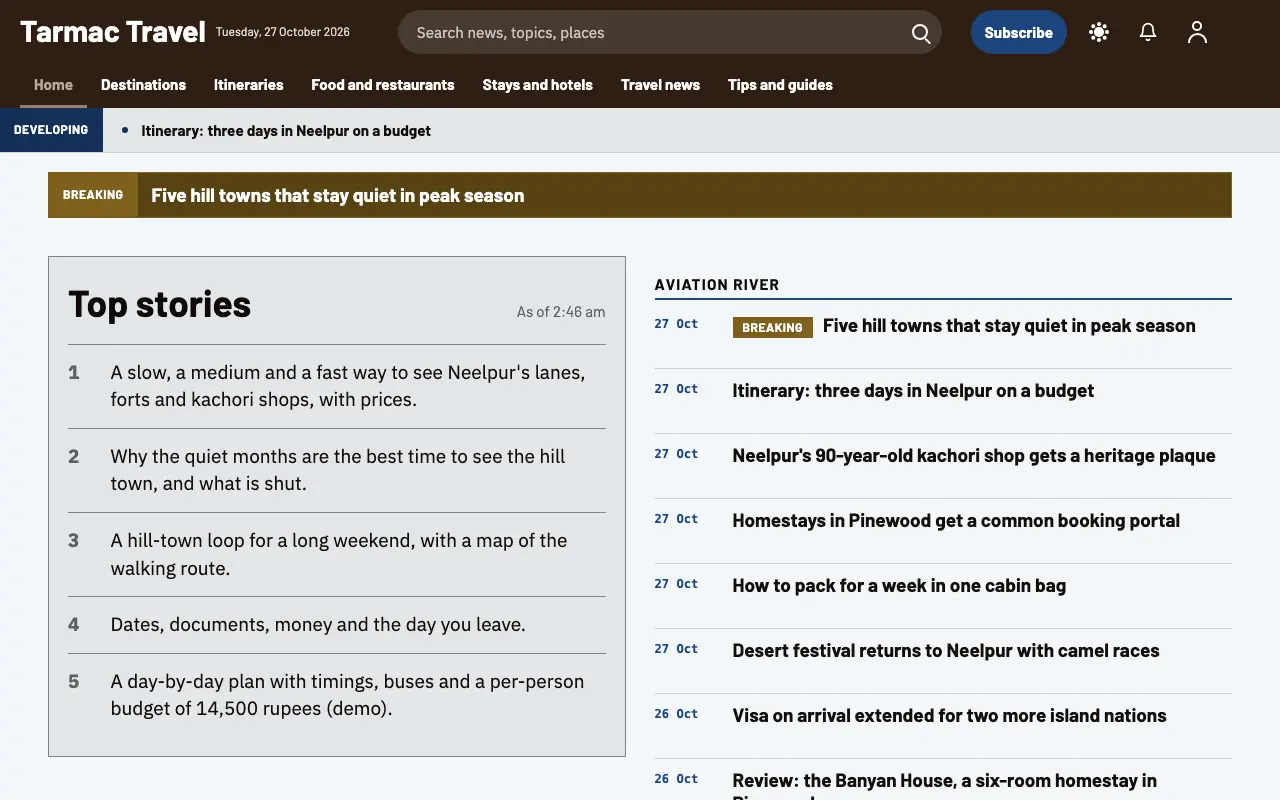
Task: Click the BREAKING badge in Aviation River
Action: pyautogui.click(x=773, y=327)
